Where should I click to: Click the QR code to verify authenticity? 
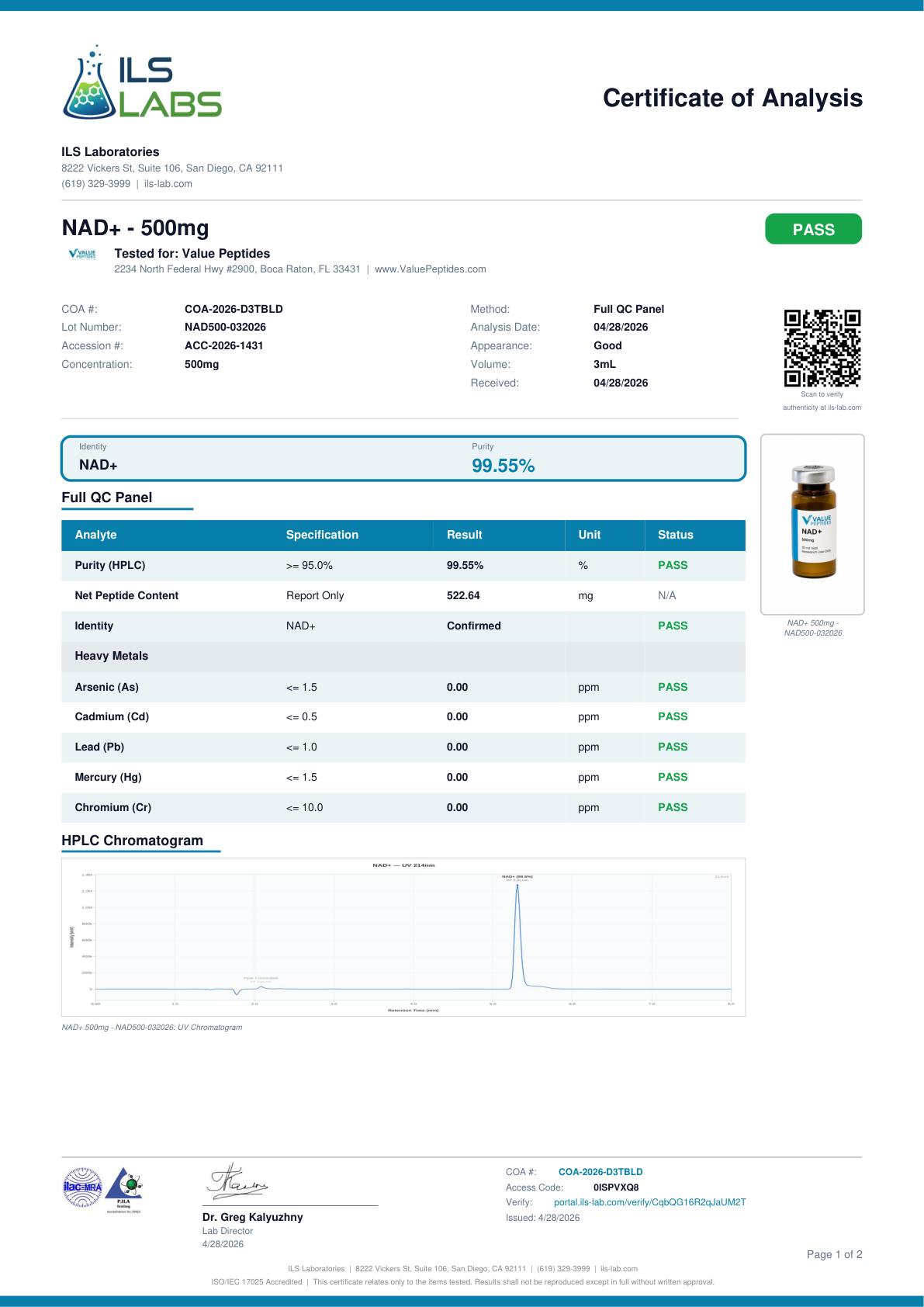click(822, 348)
